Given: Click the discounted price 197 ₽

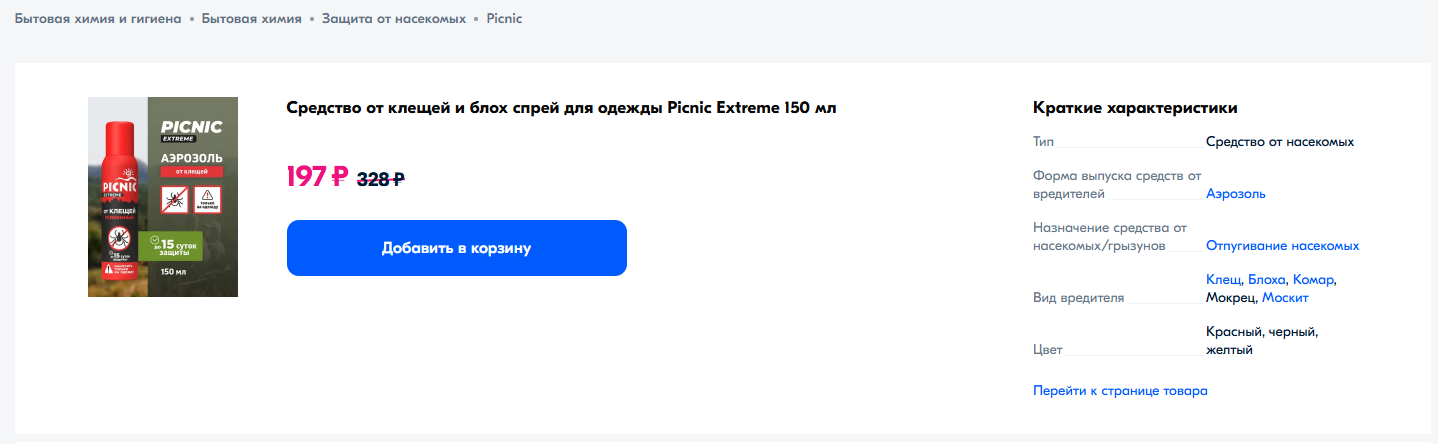Looking at the screenshot, I should pos(317,177).
